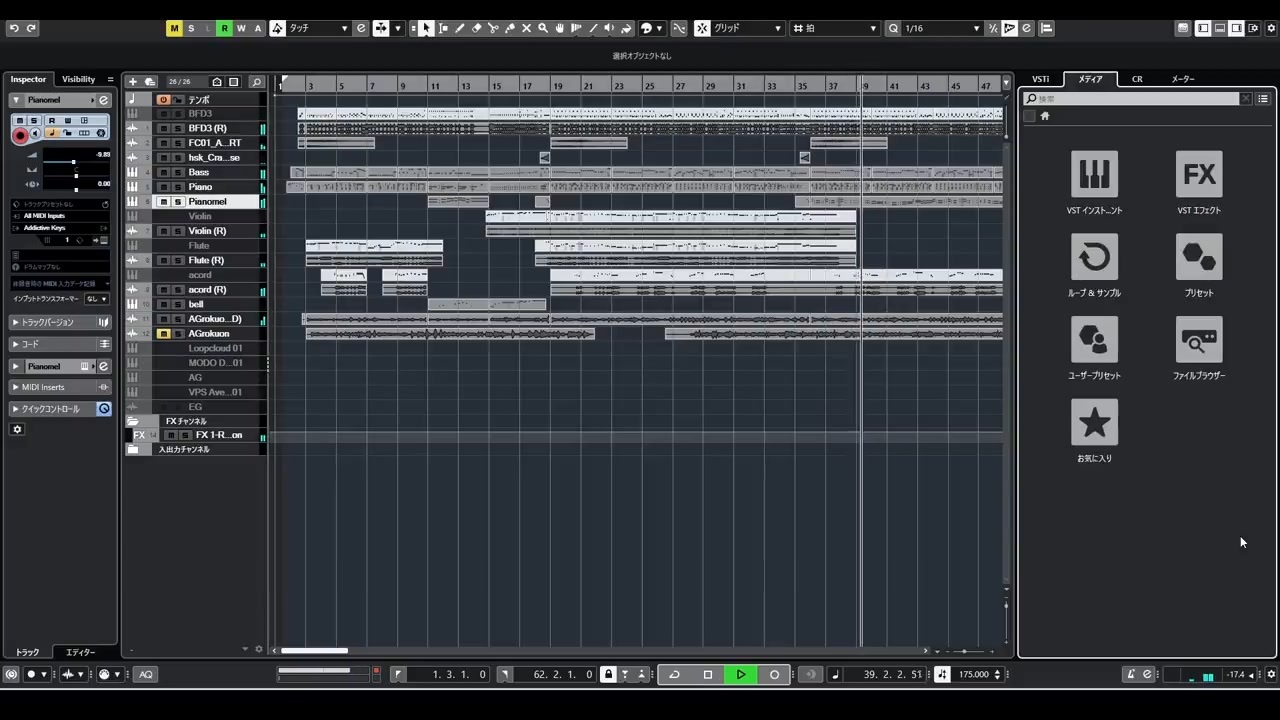The width and height of the screenshot is (1280, 720).
Task: Switch to Inspector tab
Action: click(x=28, y=79)
